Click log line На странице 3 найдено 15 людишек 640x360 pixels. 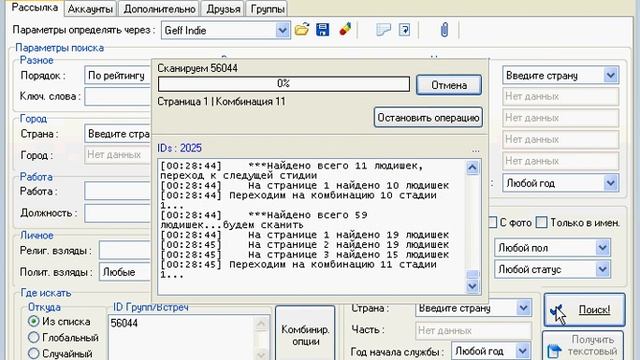[304, 255]
